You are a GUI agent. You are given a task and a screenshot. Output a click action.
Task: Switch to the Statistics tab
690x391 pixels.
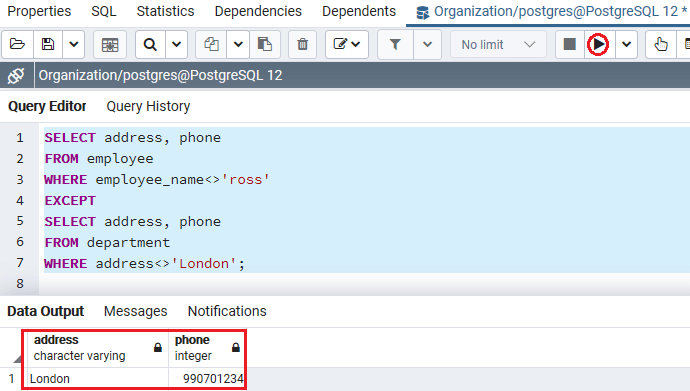165,11
